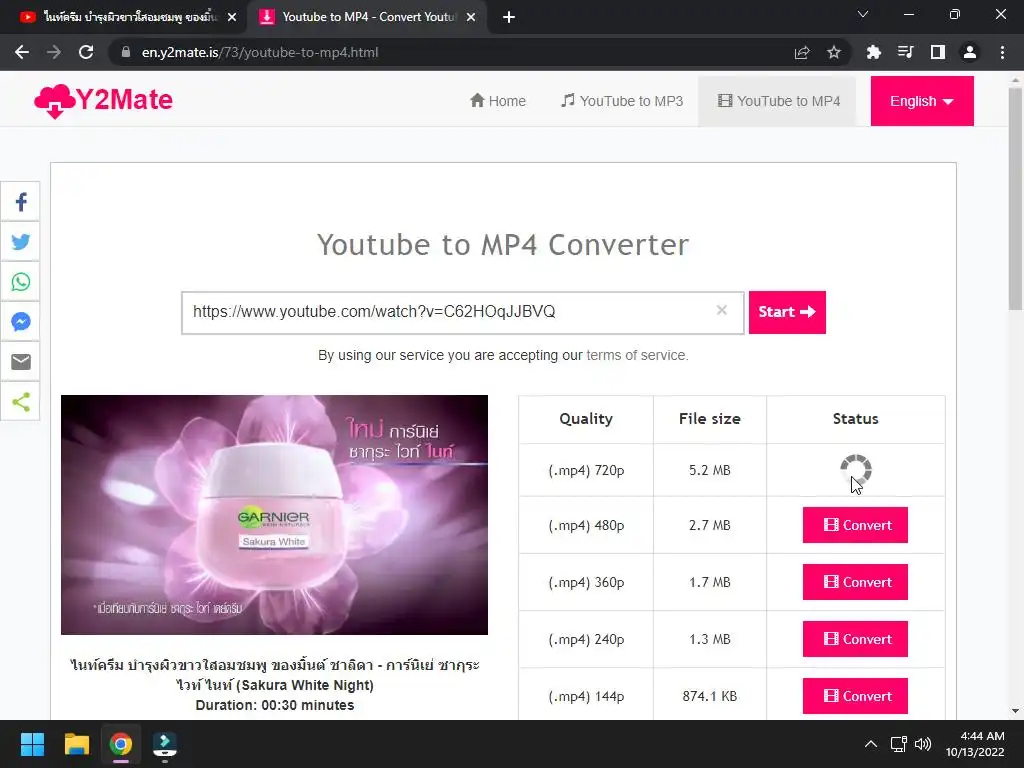Open the browser share page icon

pos(802,52)
